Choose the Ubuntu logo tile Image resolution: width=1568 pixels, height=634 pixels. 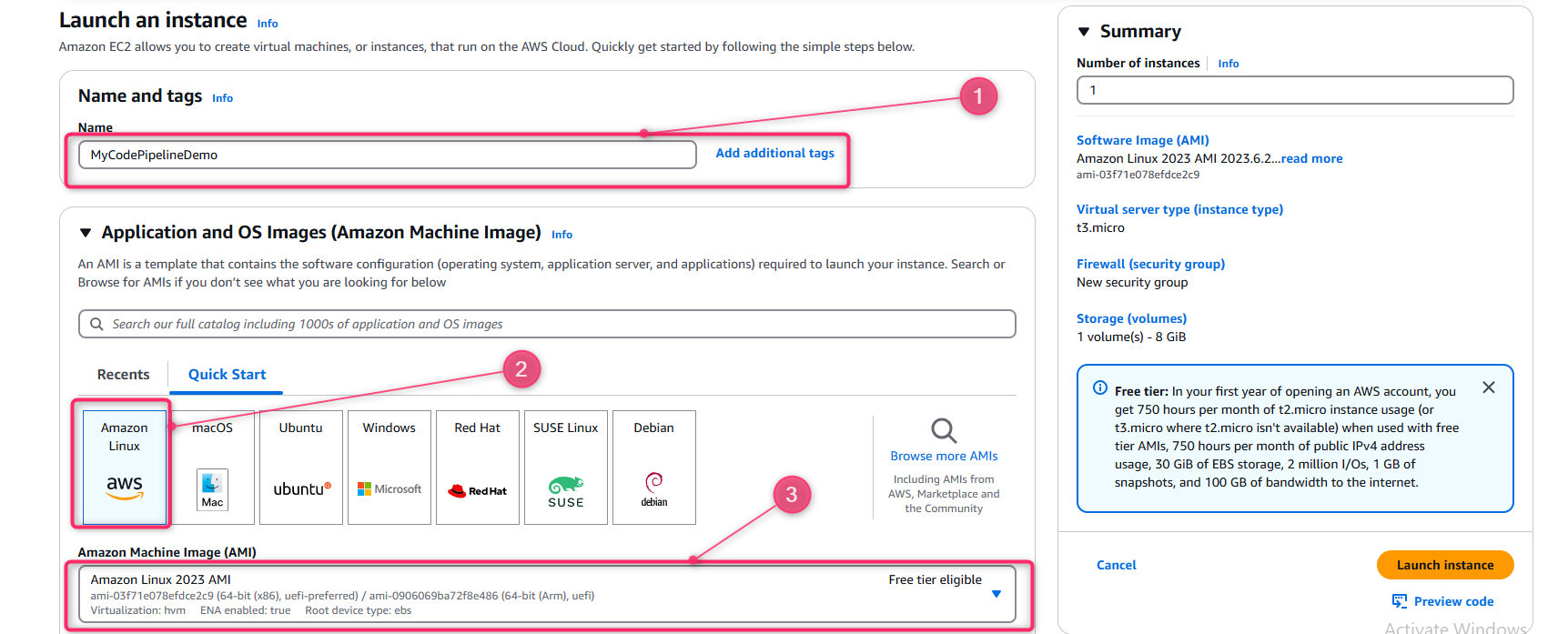tap(301, 467)
